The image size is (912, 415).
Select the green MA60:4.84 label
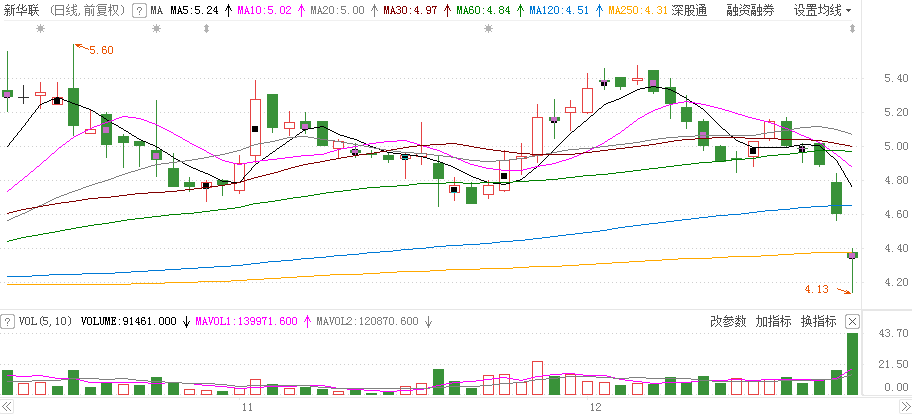[x=483, y=10]
